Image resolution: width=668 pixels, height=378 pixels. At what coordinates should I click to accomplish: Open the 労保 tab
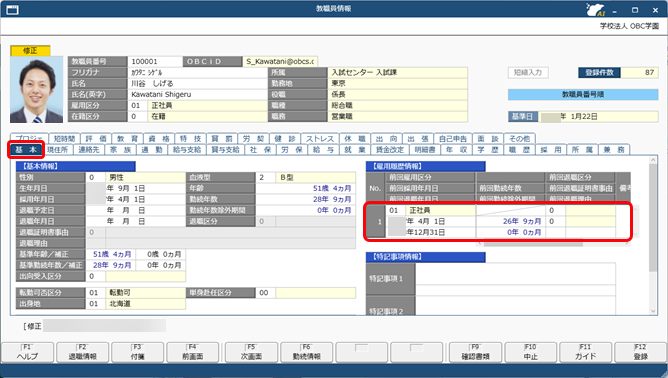tap(292, 150)
